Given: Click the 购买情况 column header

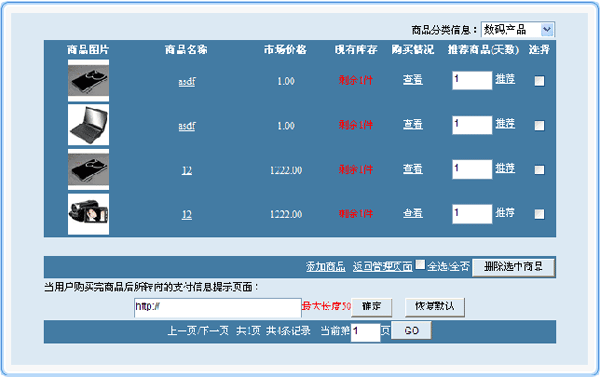Looking at the screenshot, I should click(x=412, y=49).
